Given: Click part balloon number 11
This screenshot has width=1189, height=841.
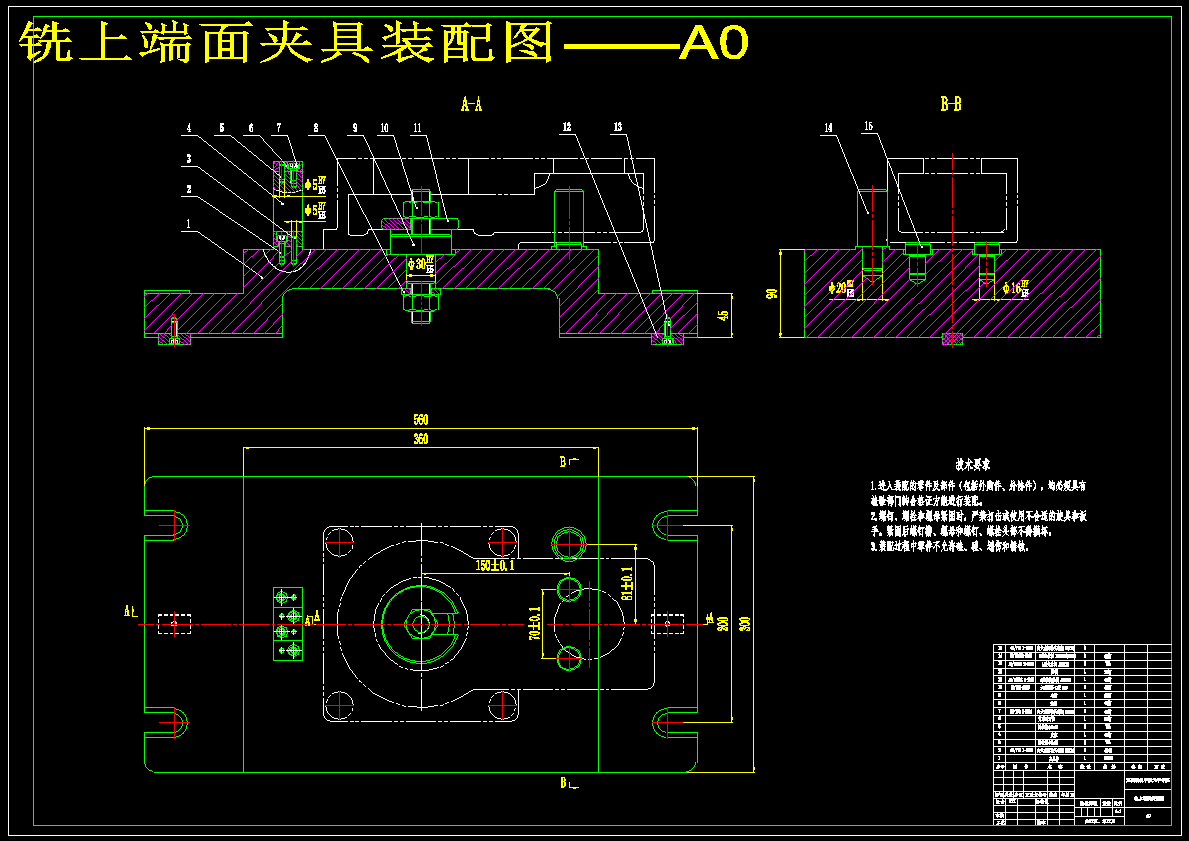Looking at the screenshot, I should tap(416, 129).
